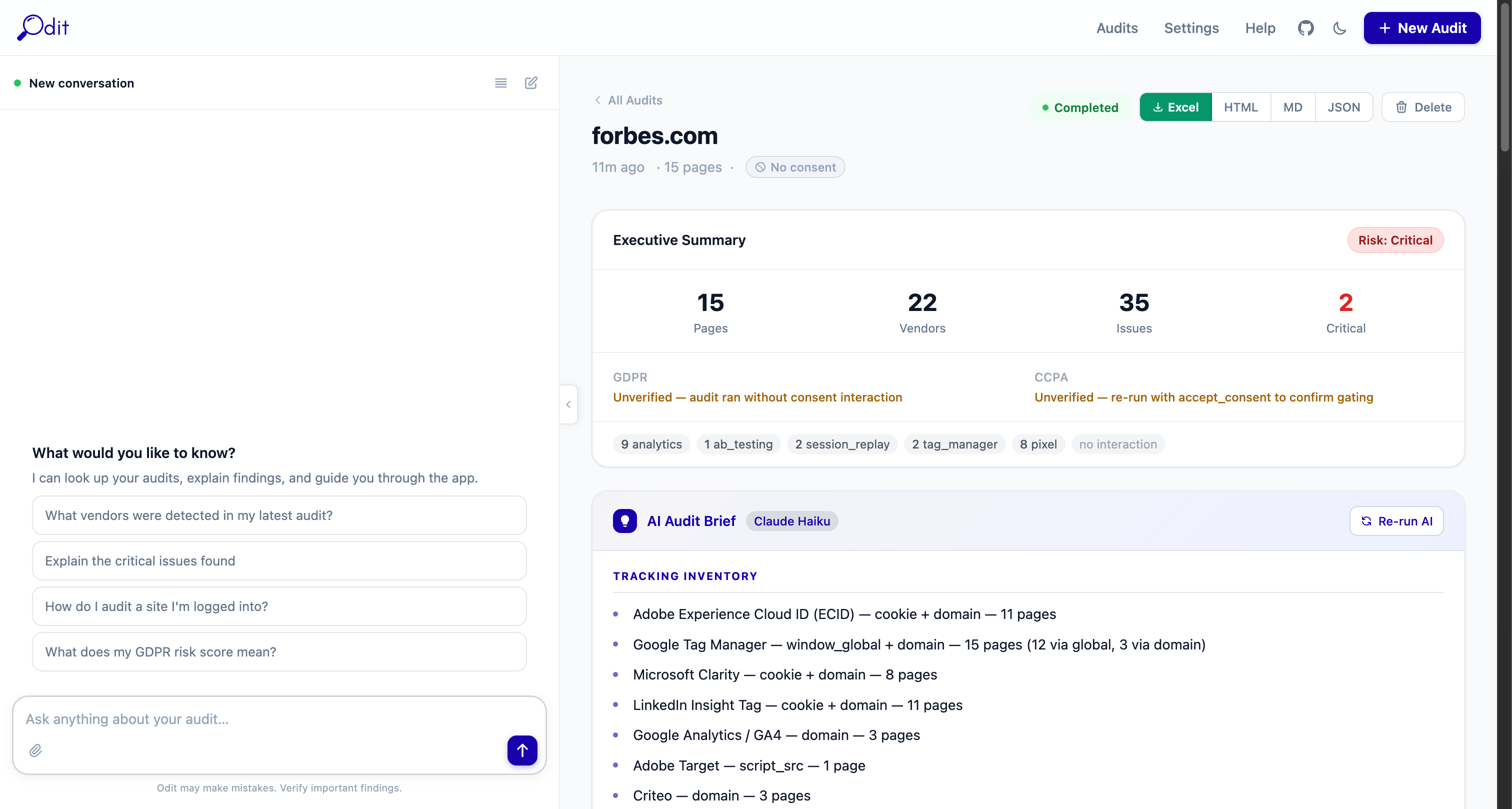
Task: Start a new conversation with the compose icon
Action: [530, 83]
